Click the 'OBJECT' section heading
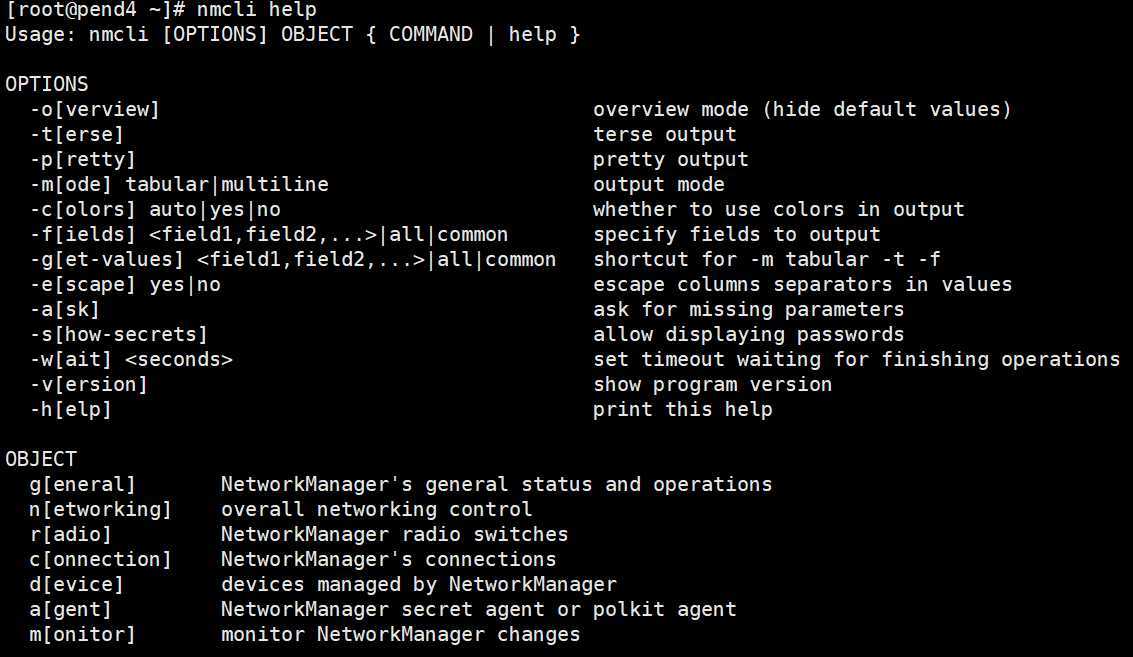This screenshot has width=1133, height=657. click(41, 460)
